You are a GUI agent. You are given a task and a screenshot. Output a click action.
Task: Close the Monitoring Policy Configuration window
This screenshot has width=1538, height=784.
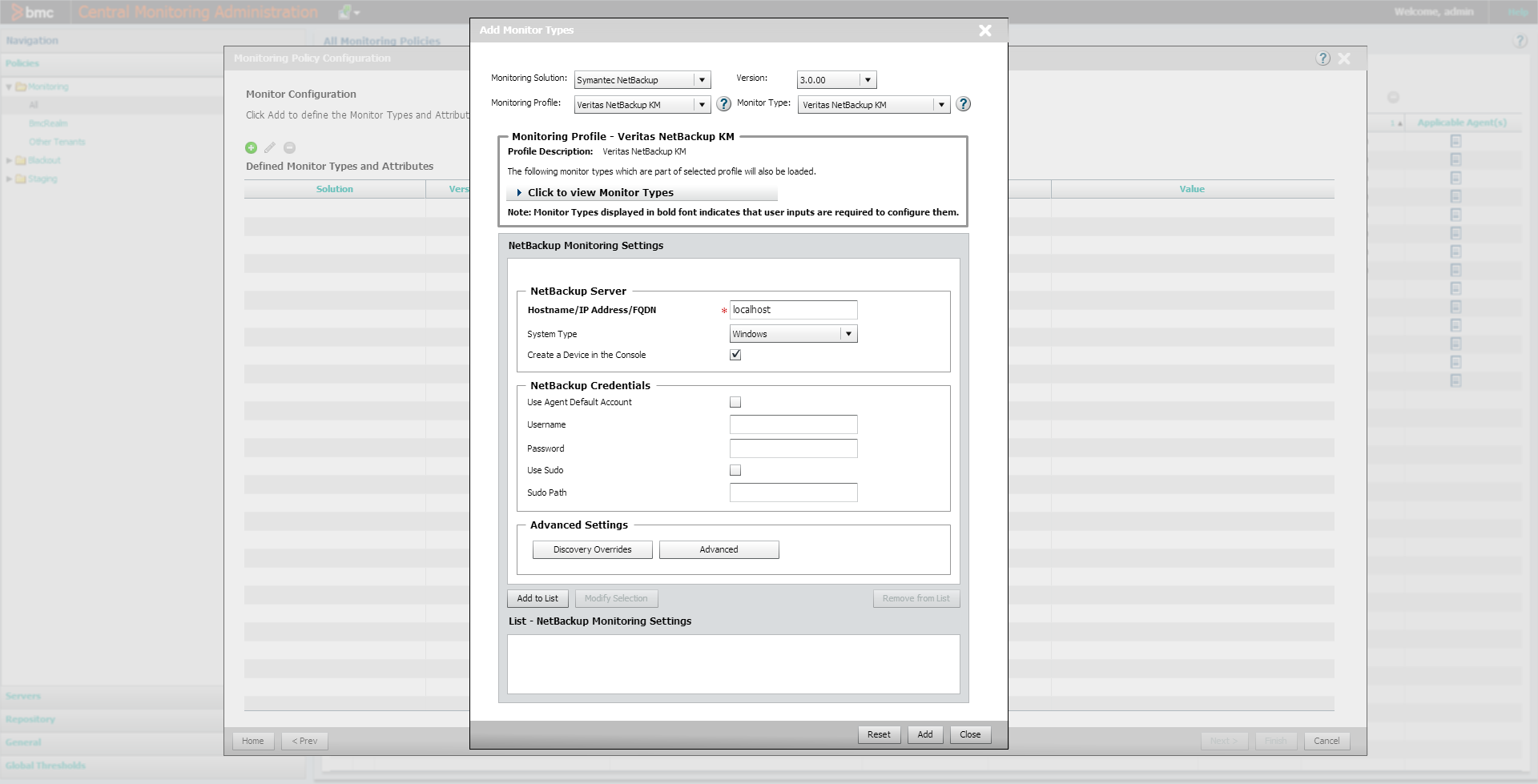tap(1344, 58)
